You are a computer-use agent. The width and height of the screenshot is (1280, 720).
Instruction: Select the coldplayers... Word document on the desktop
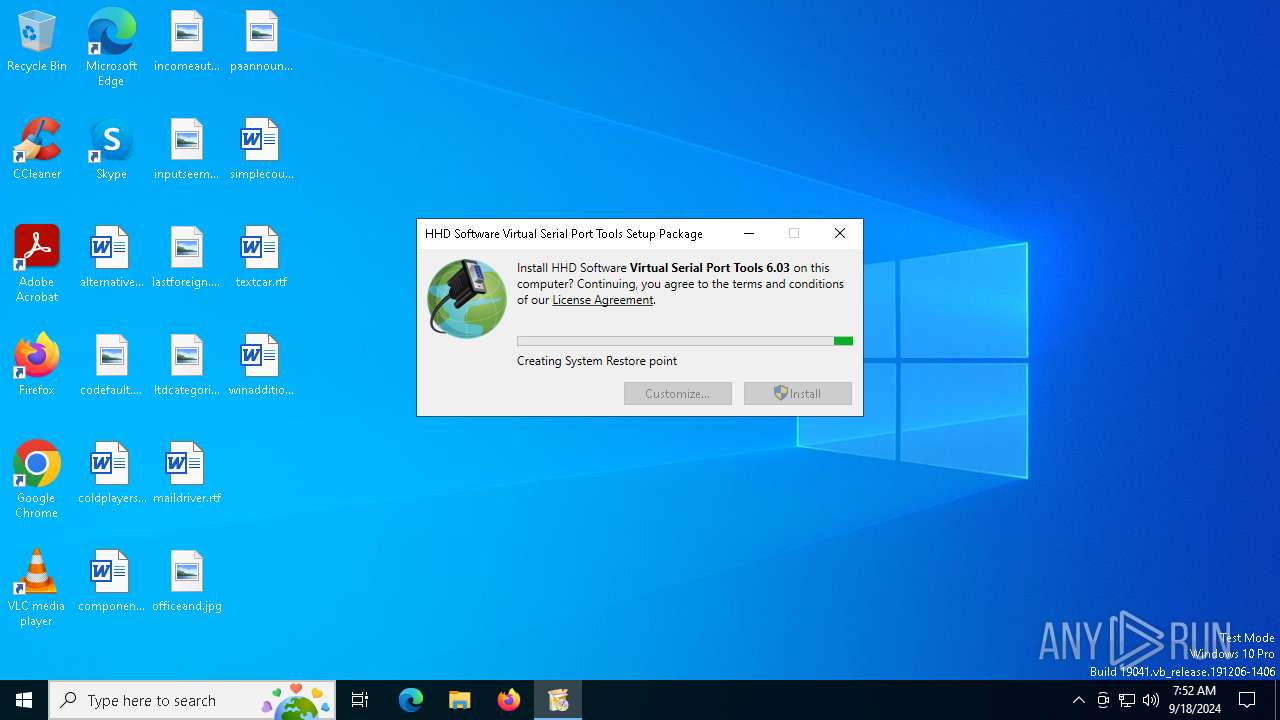(x=111, y=474)
